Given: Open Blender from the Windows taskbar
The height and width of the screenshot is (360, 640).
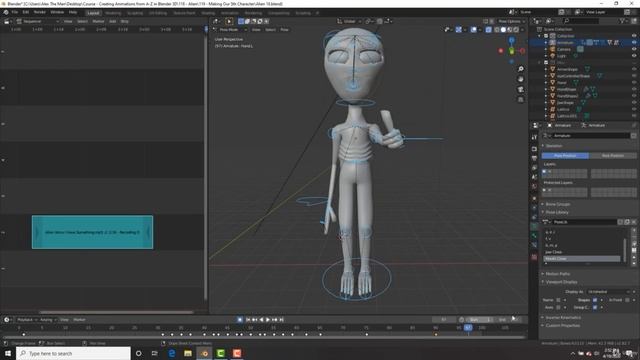Looking at the screenshot, I should pos(204,353).
